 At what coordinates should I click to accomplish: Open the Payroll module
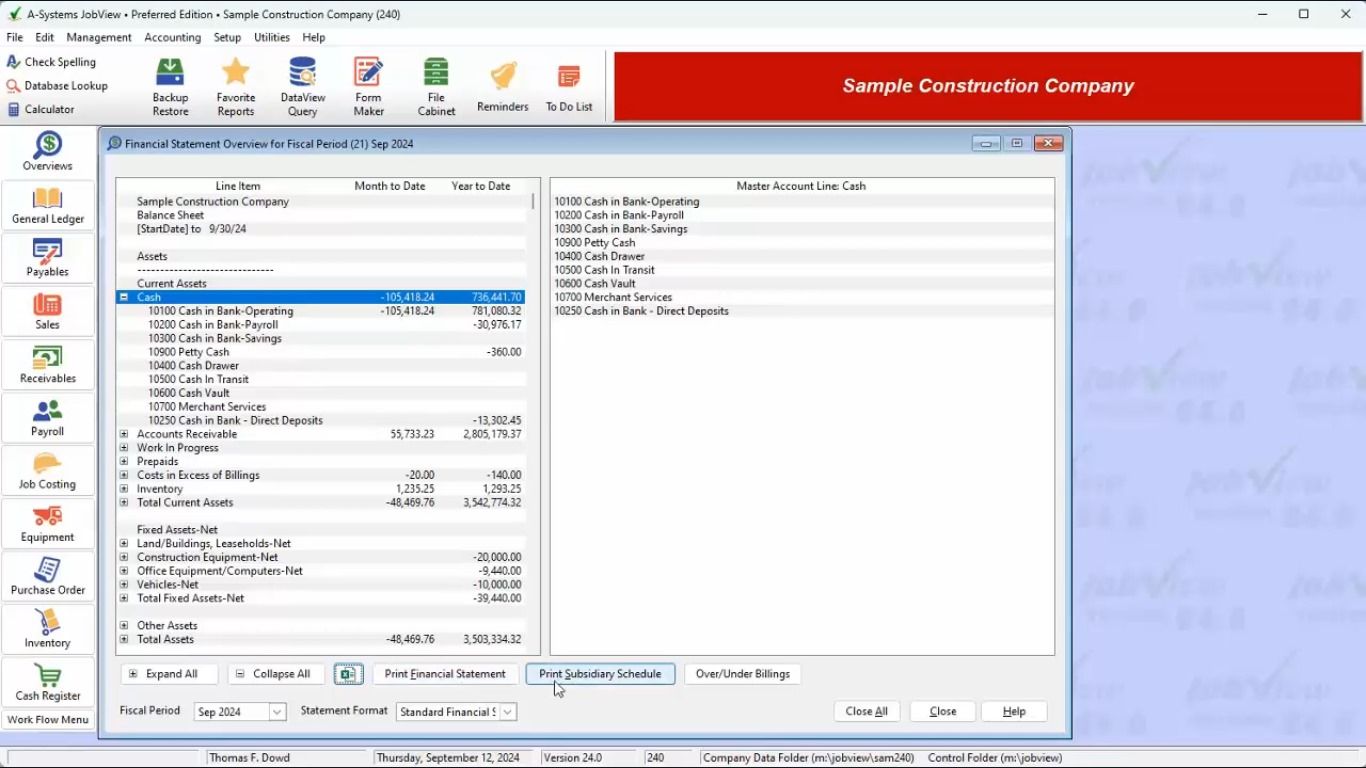[48, 418]
